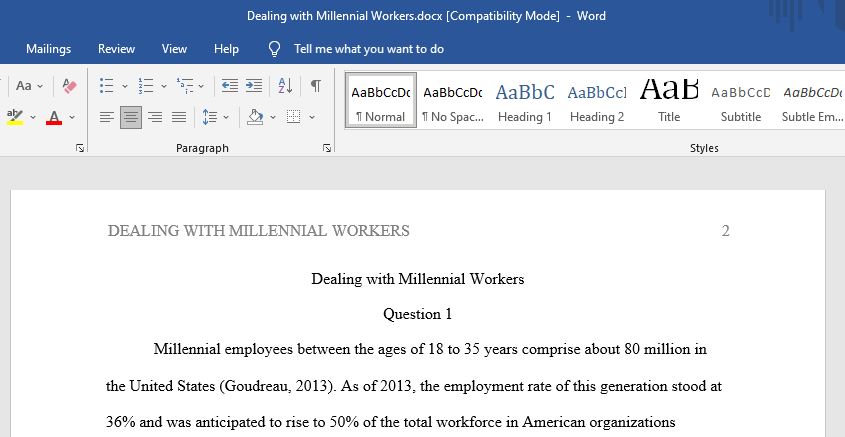Justify the paragraph text

tap(179, 117)
